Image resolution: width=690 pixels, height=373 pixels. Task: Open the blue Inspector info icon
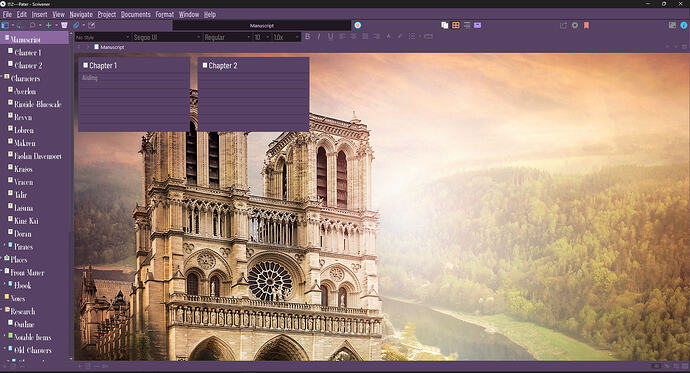tap(684, 26)
